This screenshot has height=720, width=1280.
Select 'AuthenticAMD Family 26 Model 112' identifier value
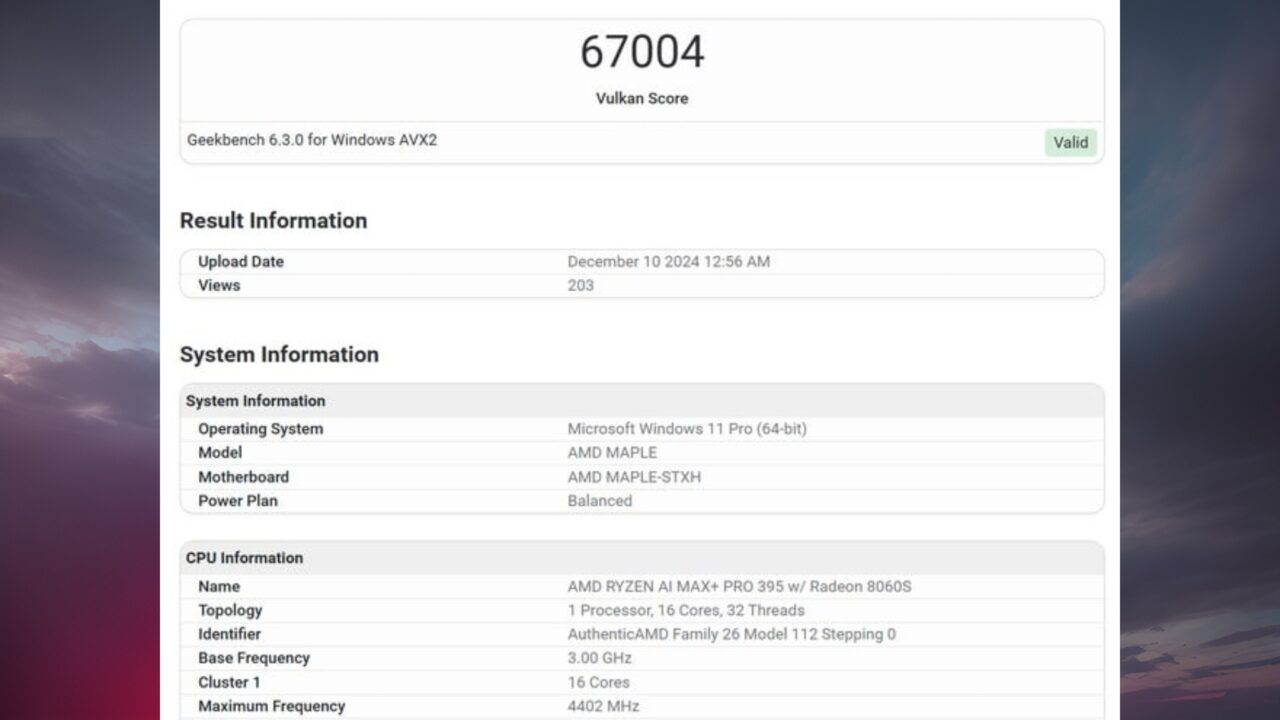point(732,634)
